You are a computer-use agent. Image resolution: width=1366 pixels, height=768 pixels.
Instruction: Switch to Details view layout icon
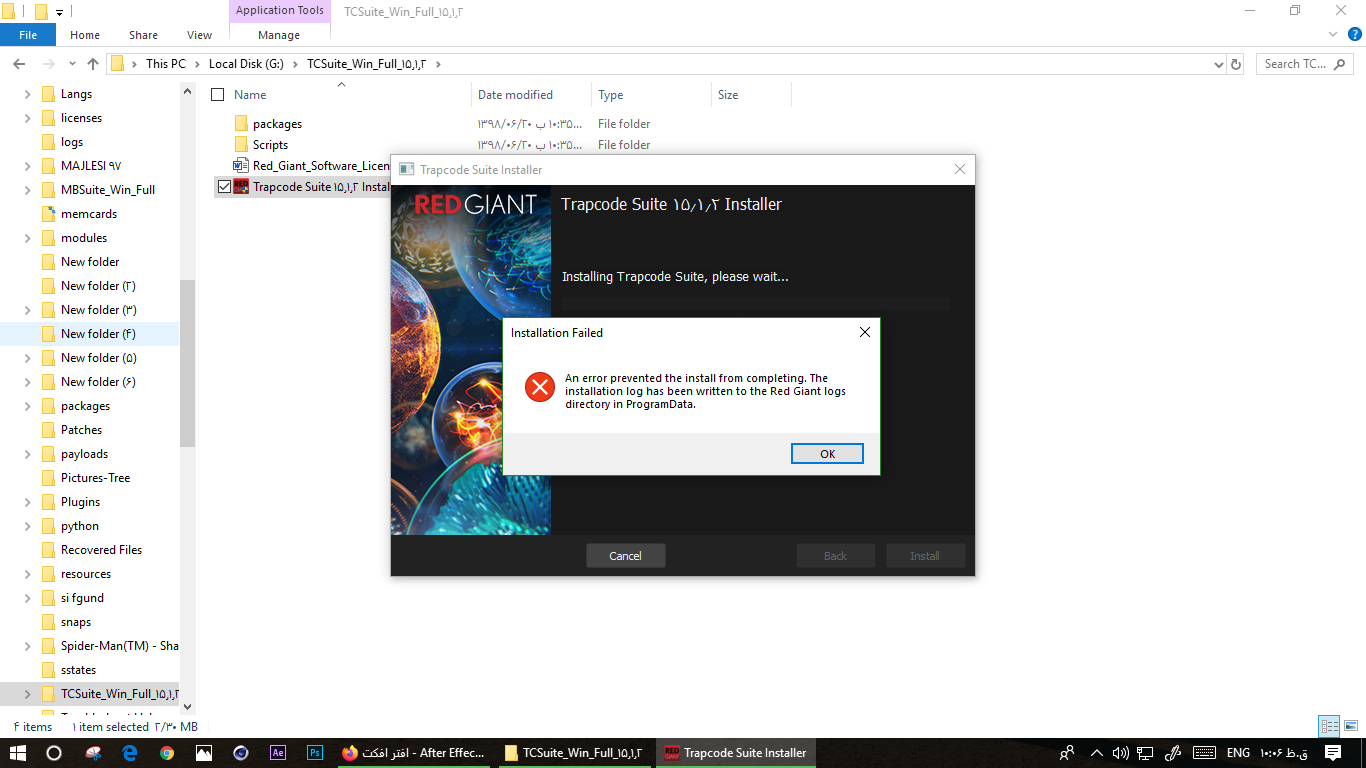[1329, 727]
